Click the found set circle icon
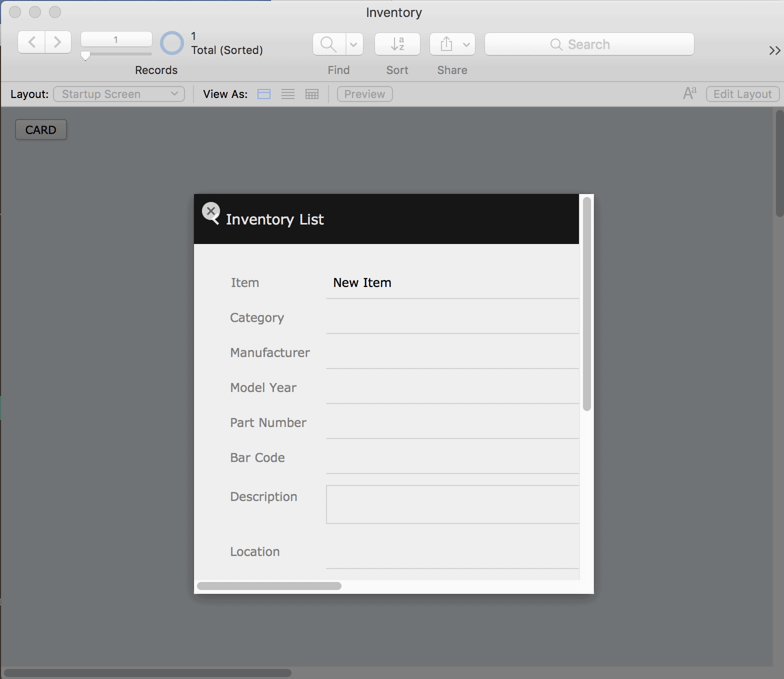The width and height of the screenshot is (784, 679). click(x=172, y=43)
